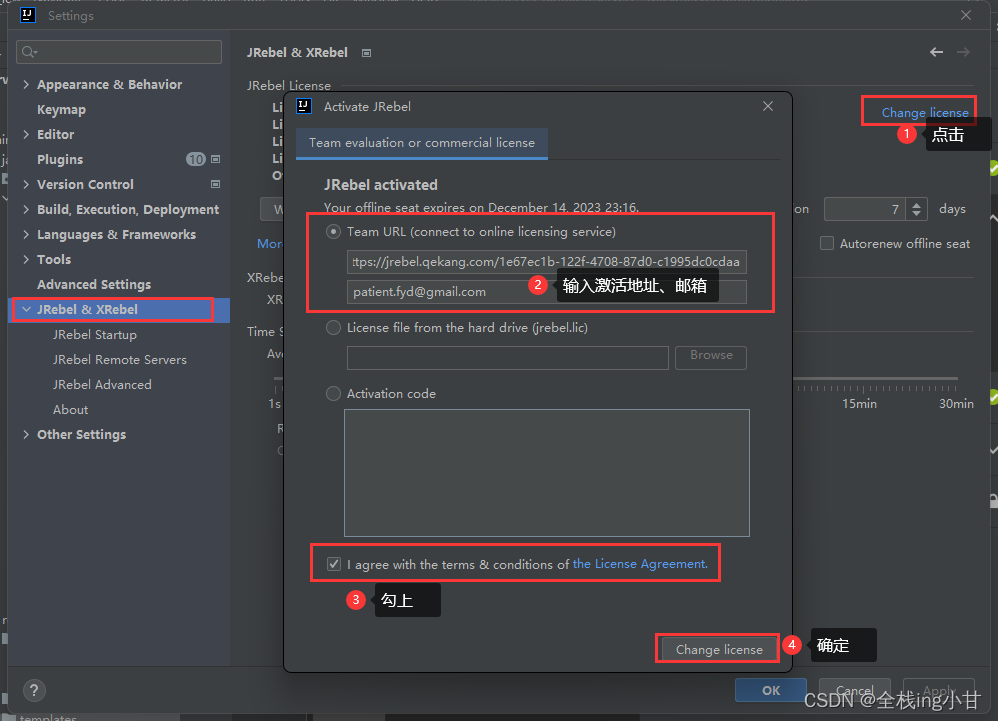
Task: Click the forward arrow in Settings header
Action: tap(963, 52)
